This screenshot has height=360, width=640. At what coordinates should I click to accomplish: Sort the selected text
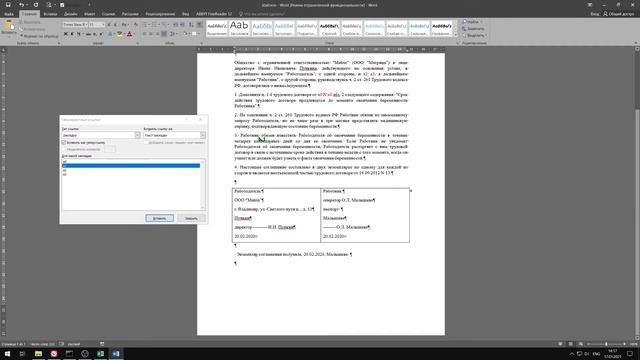(x=191, y=25)
